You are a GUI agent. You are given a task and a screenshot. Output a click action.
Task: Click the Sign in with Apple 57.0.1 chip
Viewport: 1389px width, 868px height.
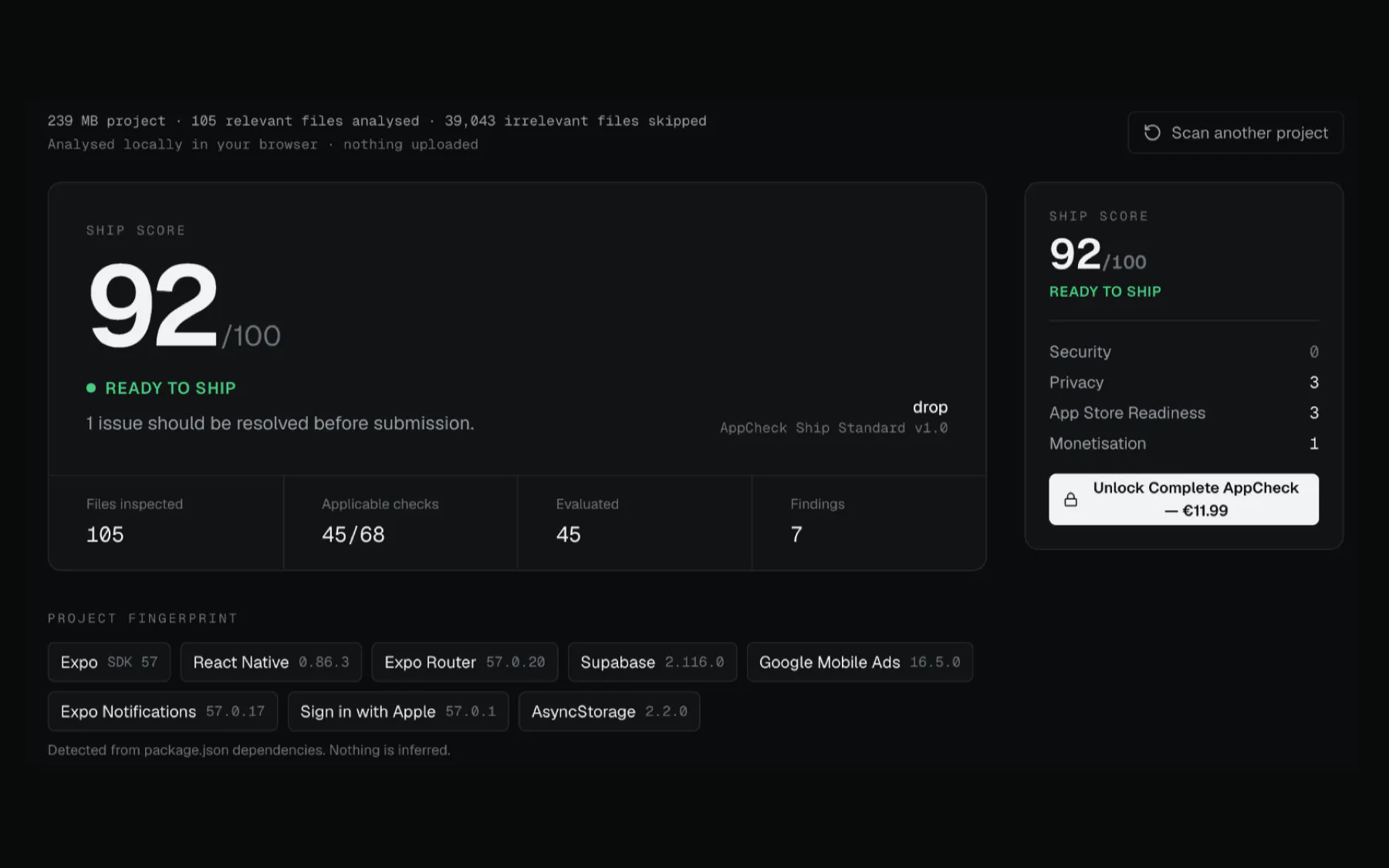pyautogui.click(x=398, y=711)
